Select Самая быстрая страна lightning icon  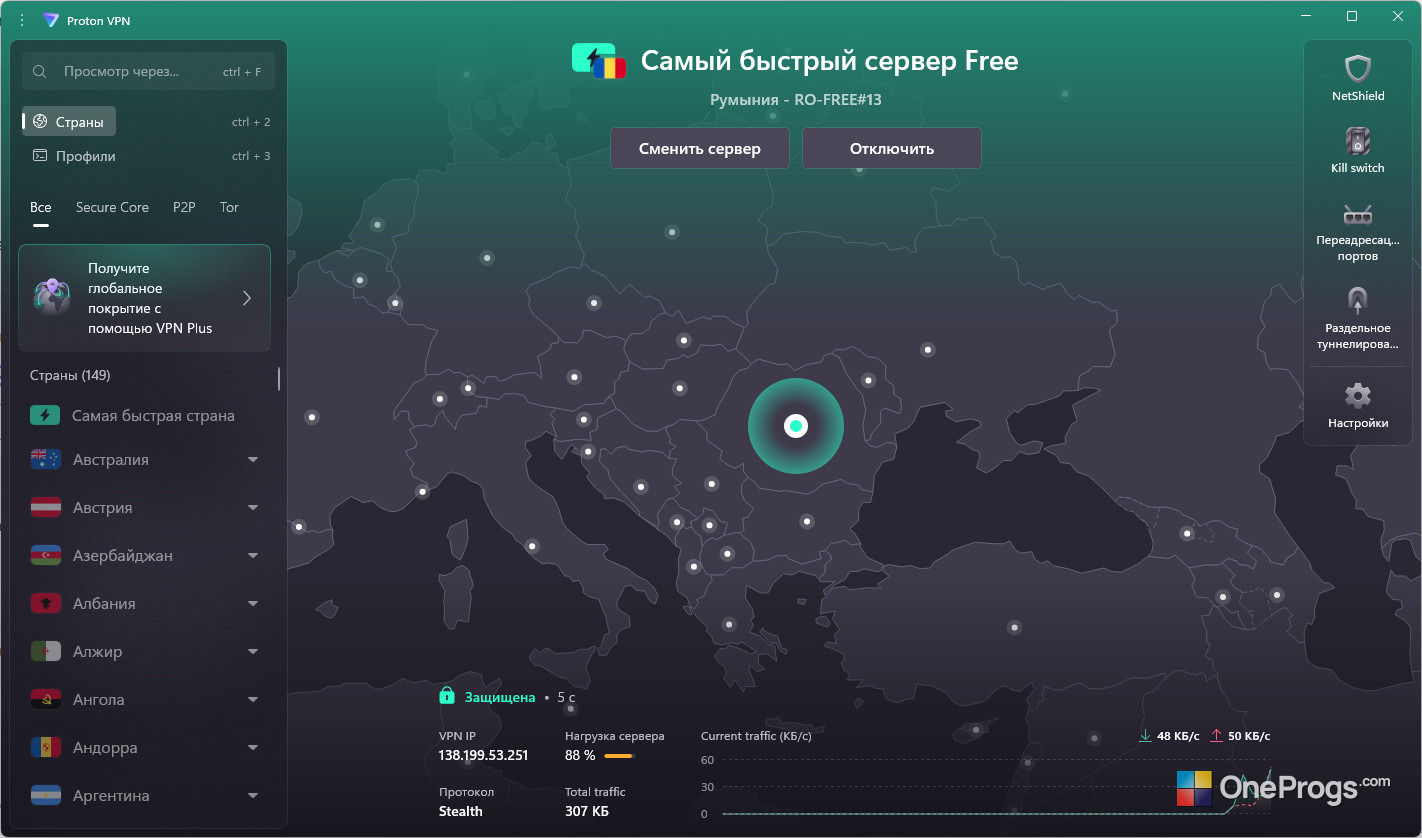coord(45,415)
